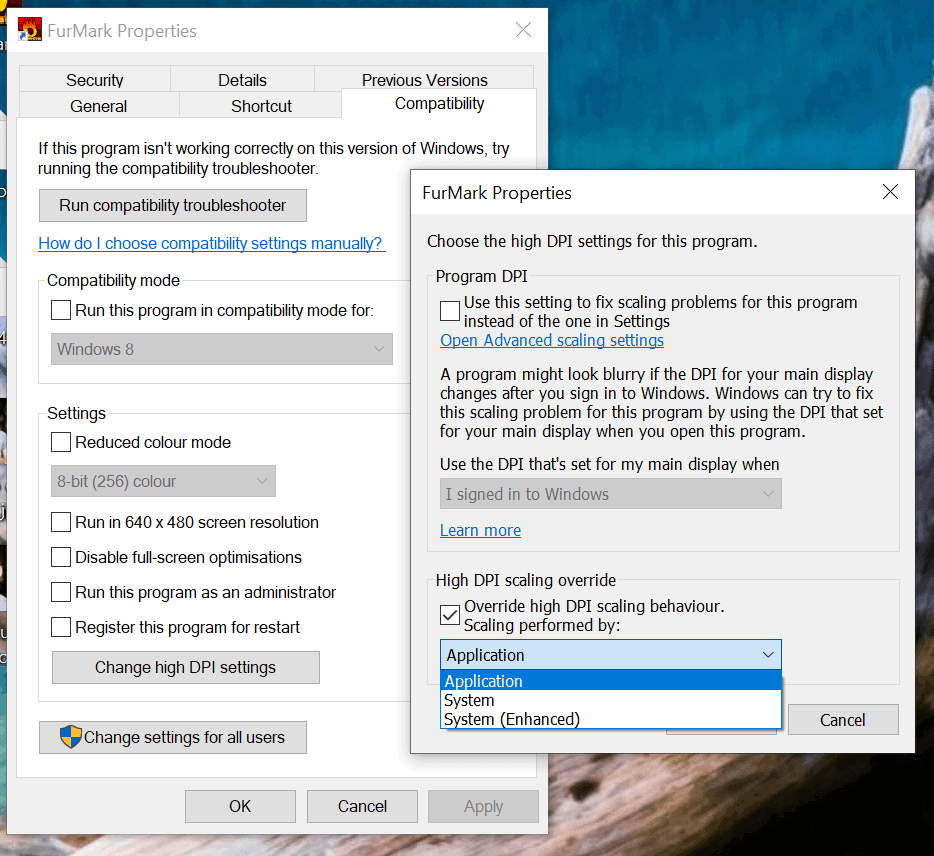Select Application in the scaling list

coord(611,681)
